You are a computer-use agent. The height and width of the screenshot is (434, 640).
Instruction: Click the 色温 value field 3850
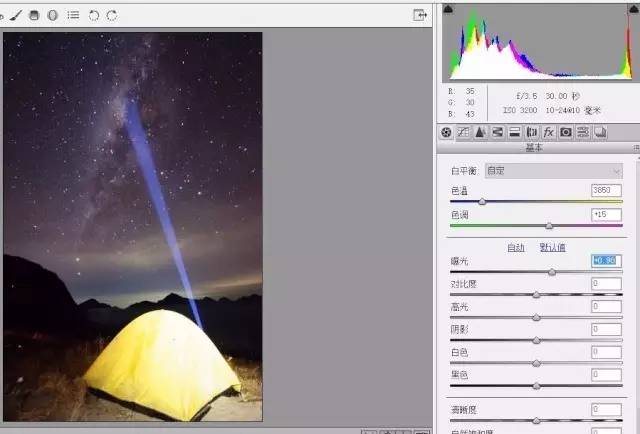pyautogui.click(x=607, y=190)
